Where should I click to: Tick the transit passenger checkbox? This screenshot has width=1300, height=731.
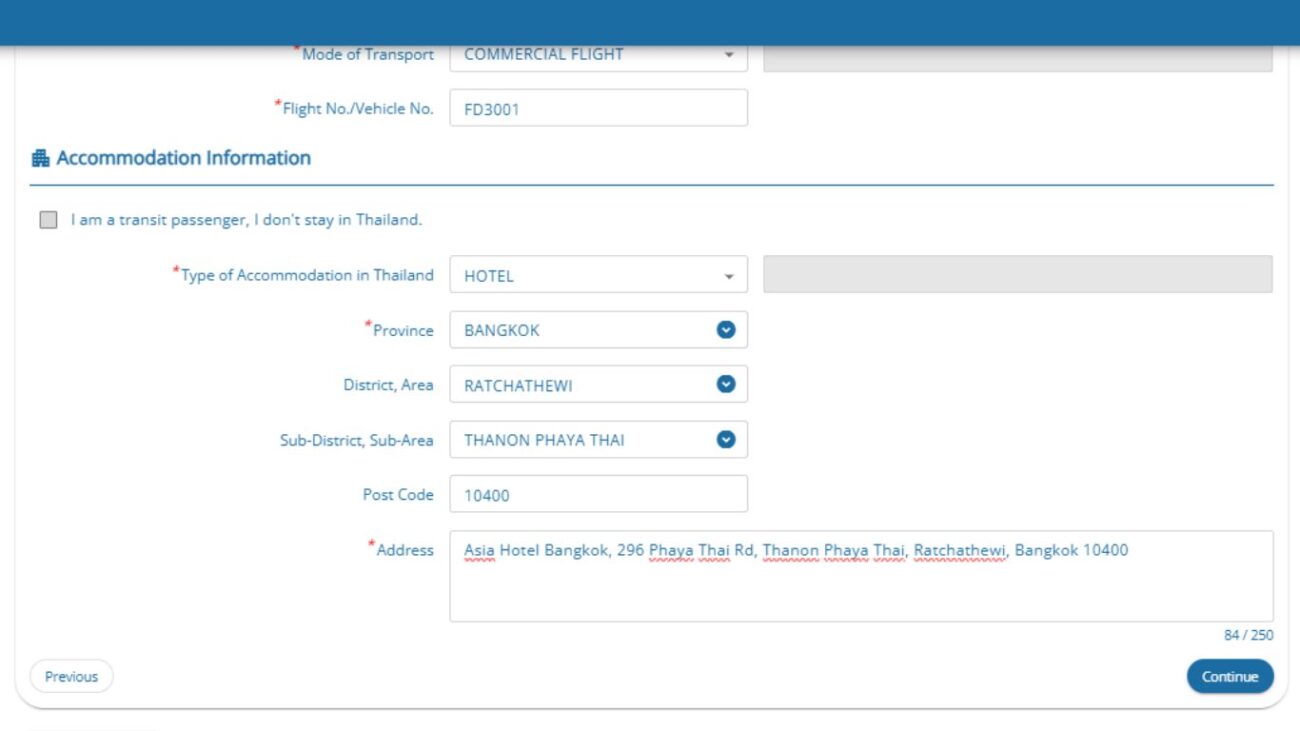click(48, 220)
